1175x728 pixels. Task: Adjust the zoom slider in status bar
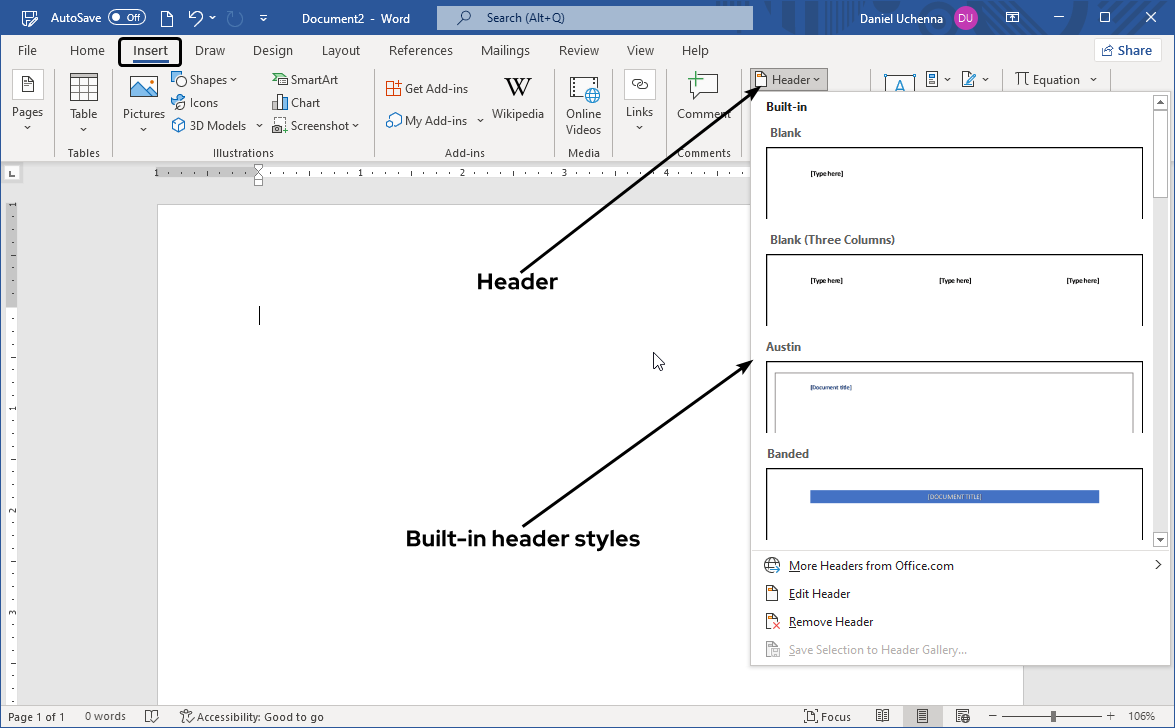1053,716
